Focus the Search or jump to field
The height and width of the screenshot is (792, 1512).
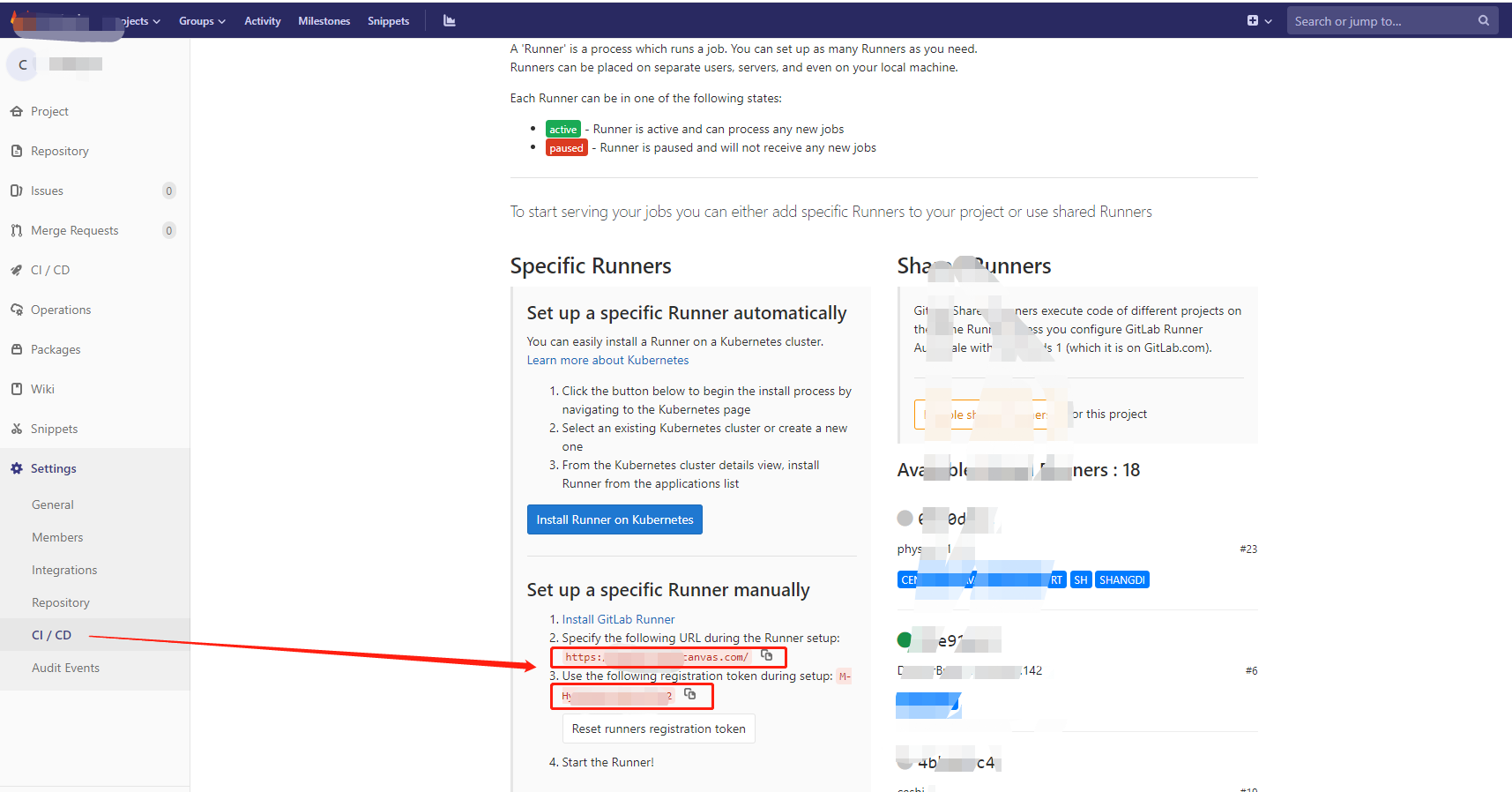[1392, 20]
